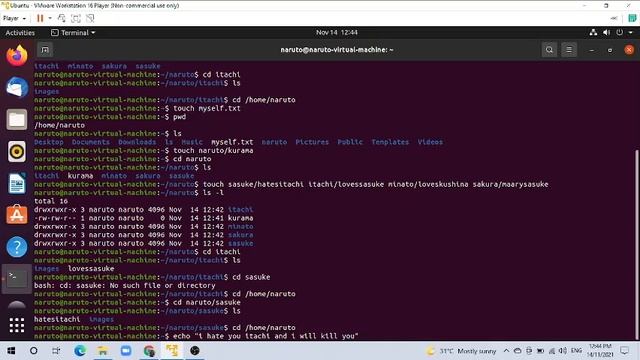Select the Terminal icon in dock
Viewport: 640px width, 360px height.
[x=17, y=279]
